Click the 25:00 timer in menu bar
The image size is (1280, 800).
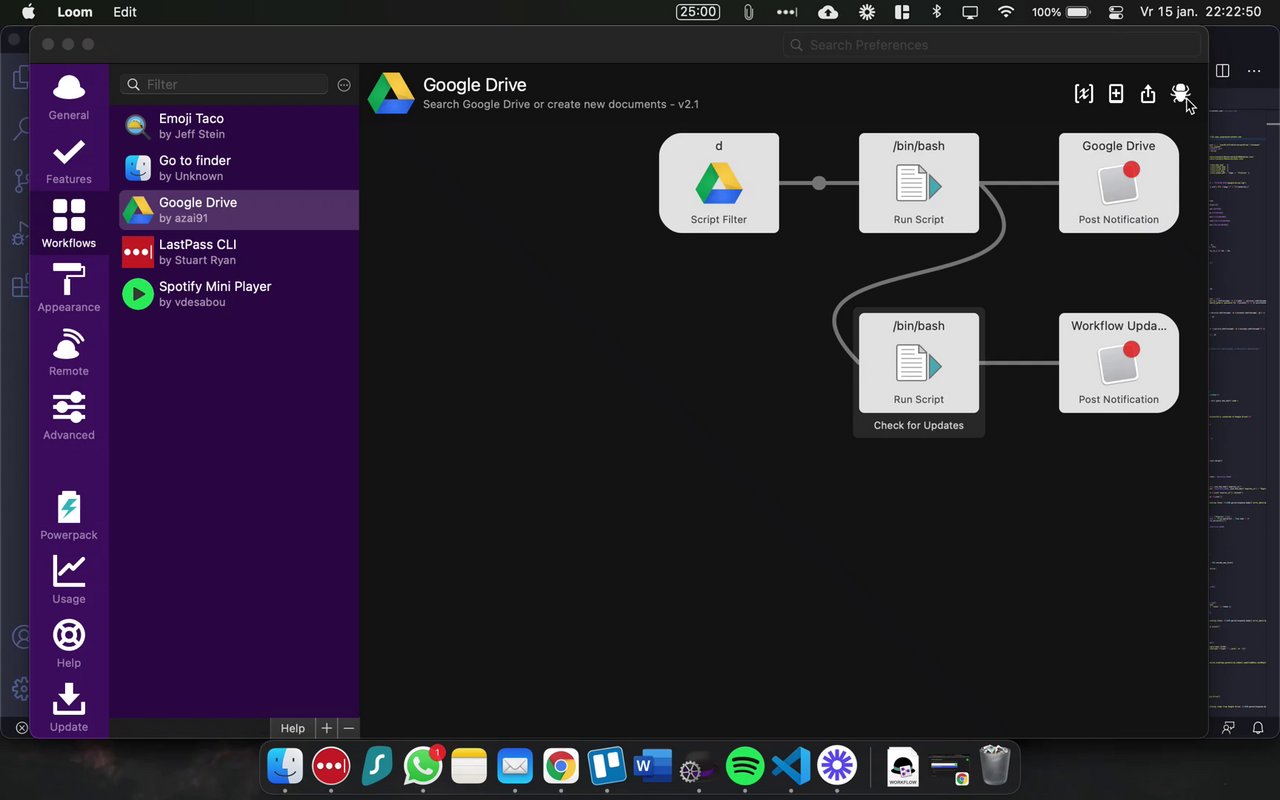[x=698, y=12]
